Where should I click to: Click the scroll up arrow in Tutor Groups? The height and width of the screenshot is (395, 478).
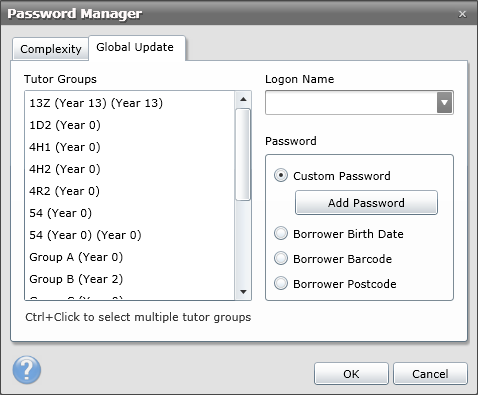[x=243, y=99]
